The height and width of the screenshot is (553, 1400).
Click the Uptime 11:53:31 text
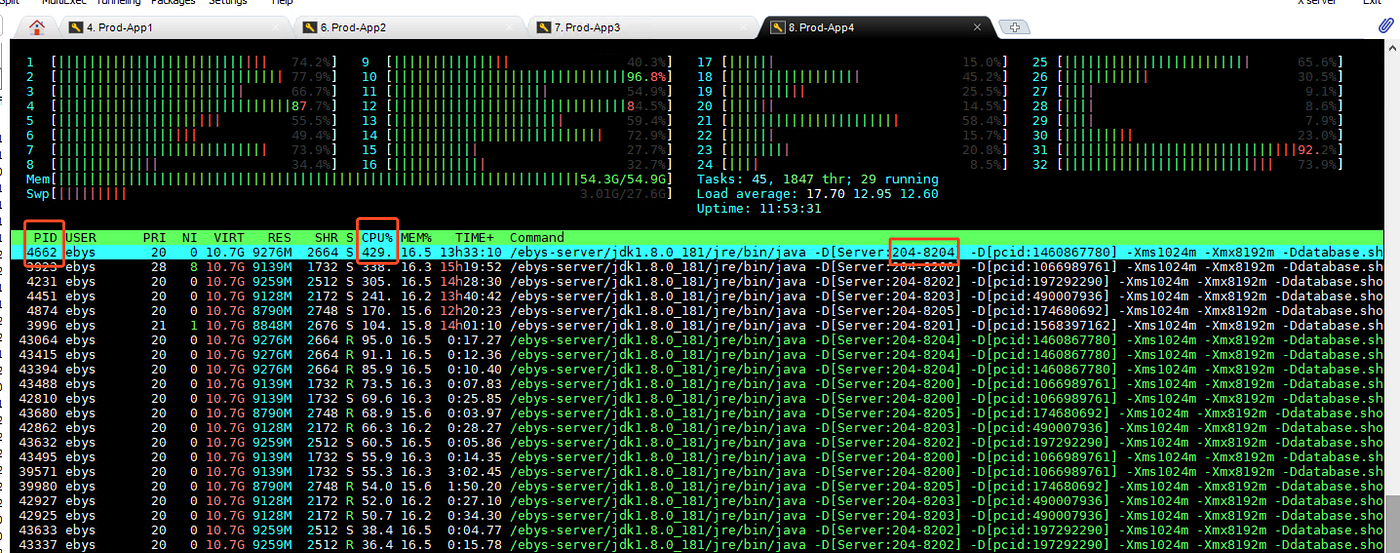coord(759,208)
